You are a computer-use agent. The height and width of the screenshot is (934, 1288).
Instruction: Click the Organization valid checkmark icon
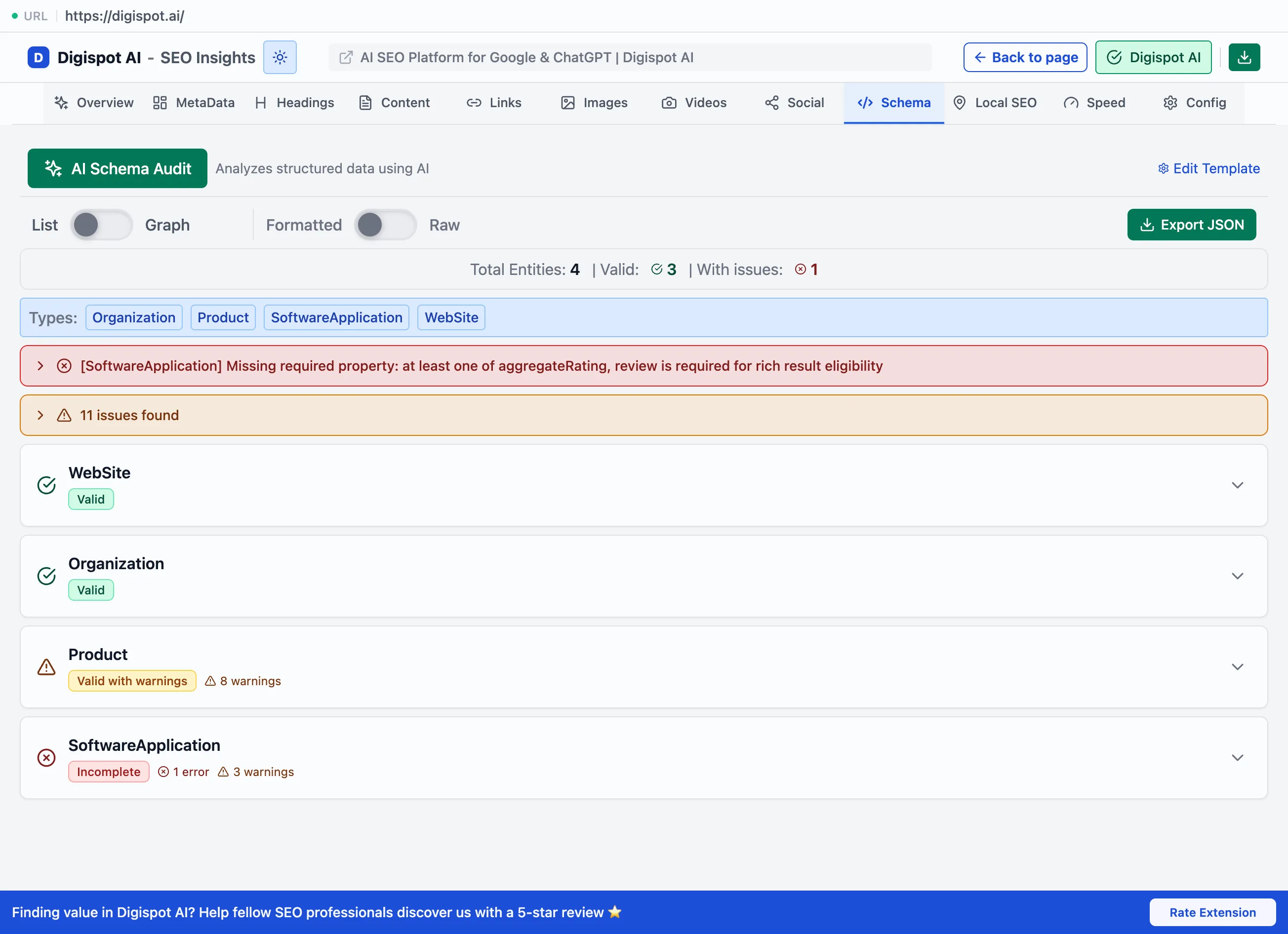[x=46, y=576]
